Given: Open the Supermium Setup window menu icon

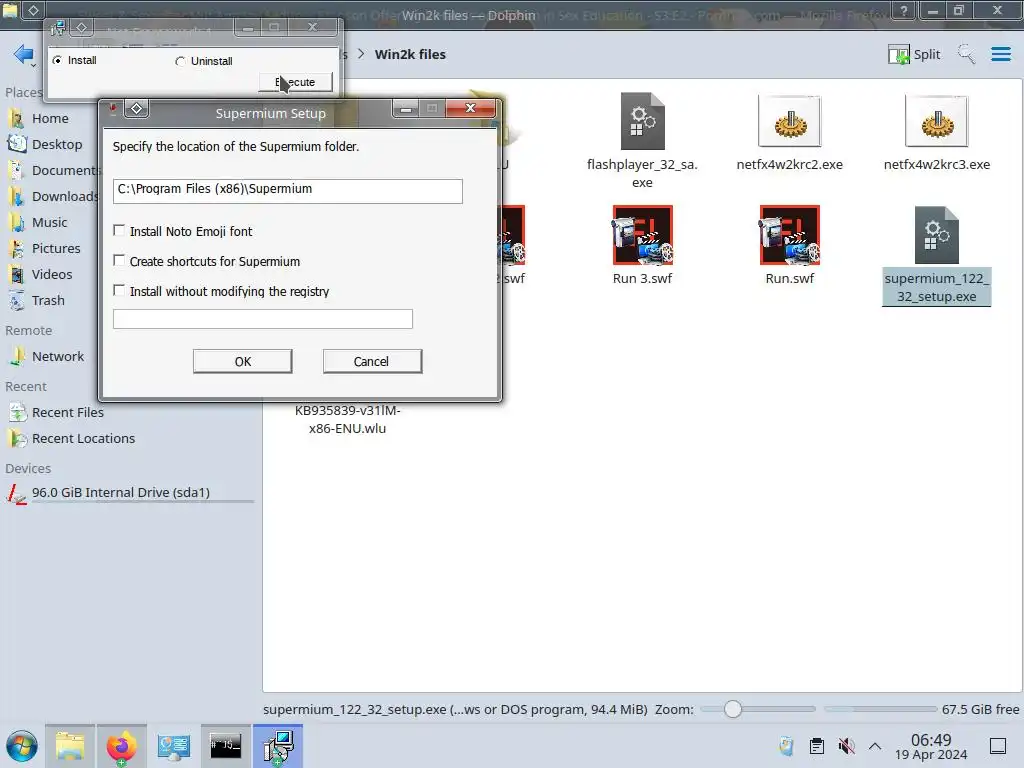Looking at the screenshot, I should 113,109.
